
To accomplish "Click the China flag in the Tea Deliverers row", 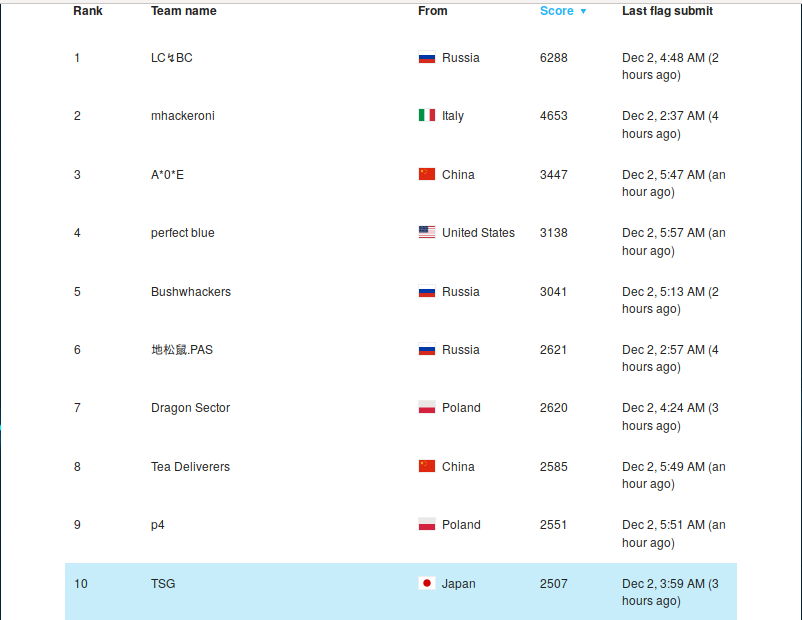I will point(426,466).
